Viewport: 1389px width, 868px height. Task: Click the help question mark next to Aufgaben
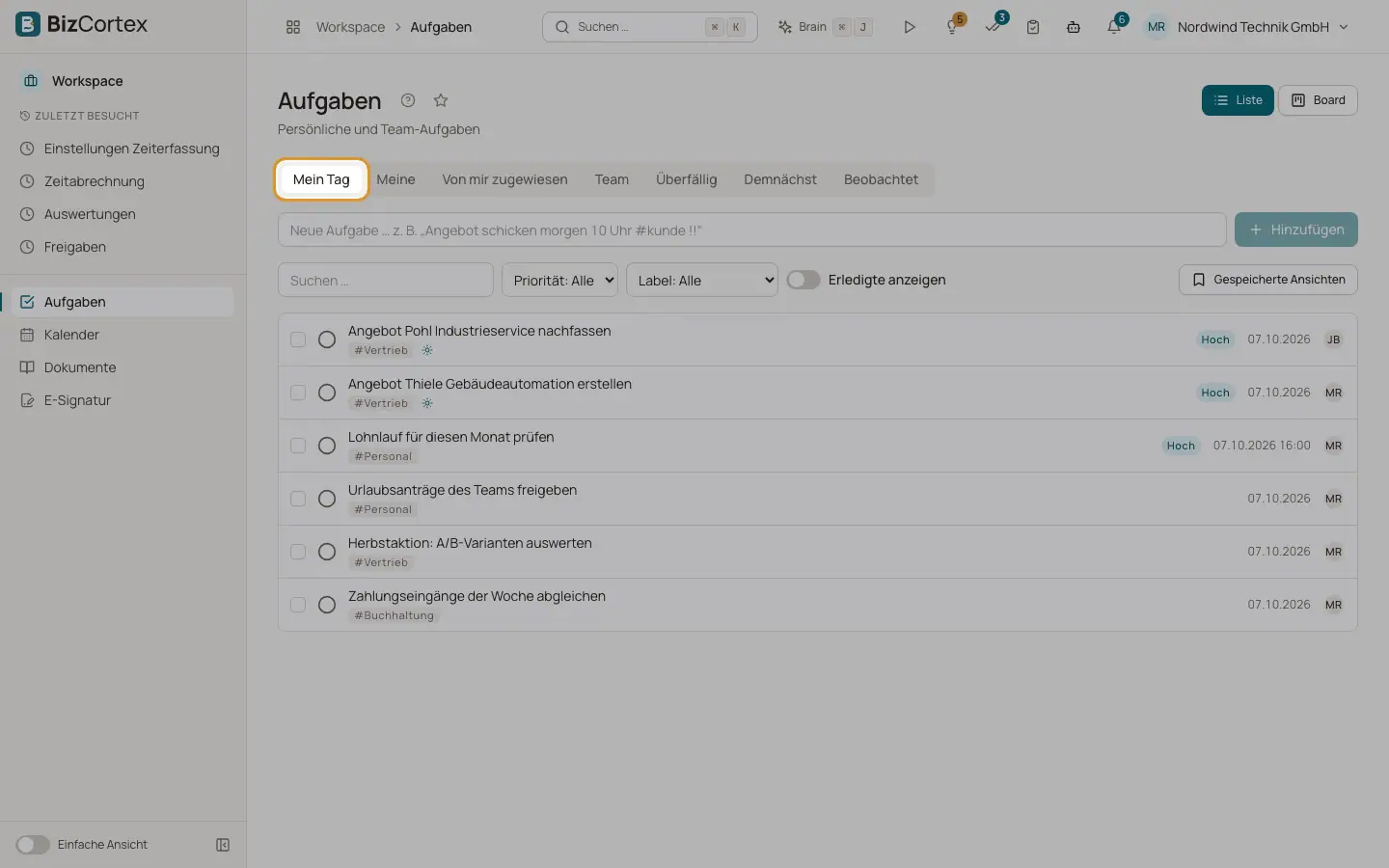click(408, 100)
